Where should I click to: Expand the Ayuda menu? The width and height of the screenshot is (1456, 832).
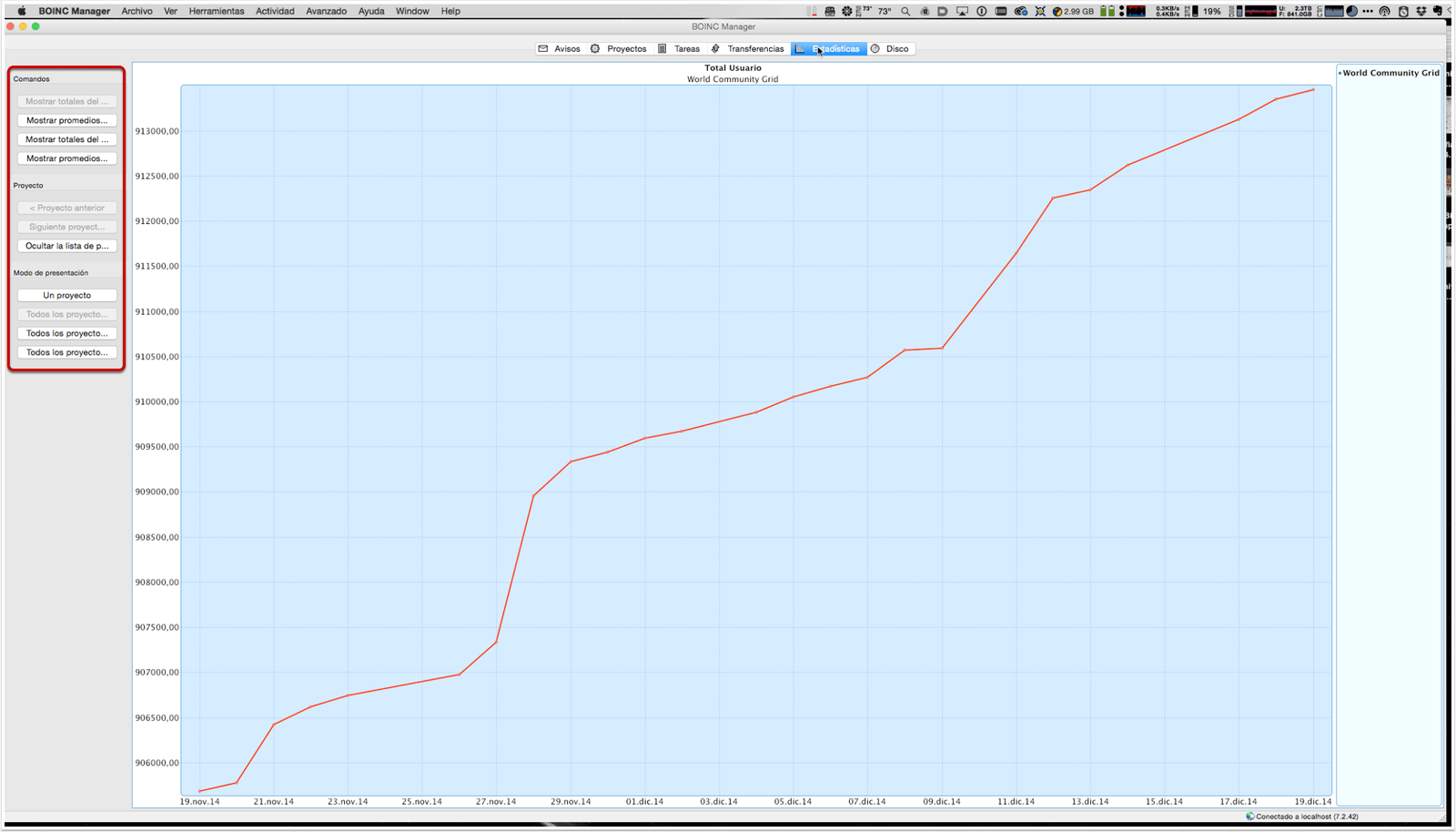371,12
